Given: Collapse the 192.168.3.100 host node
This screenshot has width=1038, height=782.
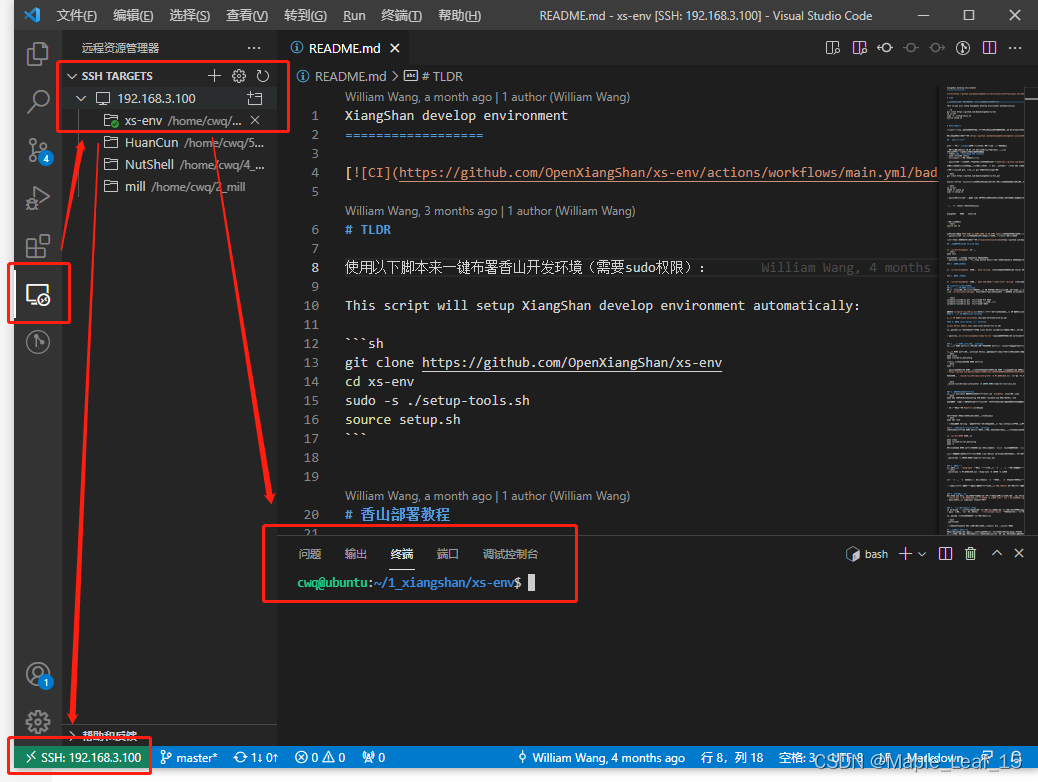Looking at the screenshot, I should 81,99.
